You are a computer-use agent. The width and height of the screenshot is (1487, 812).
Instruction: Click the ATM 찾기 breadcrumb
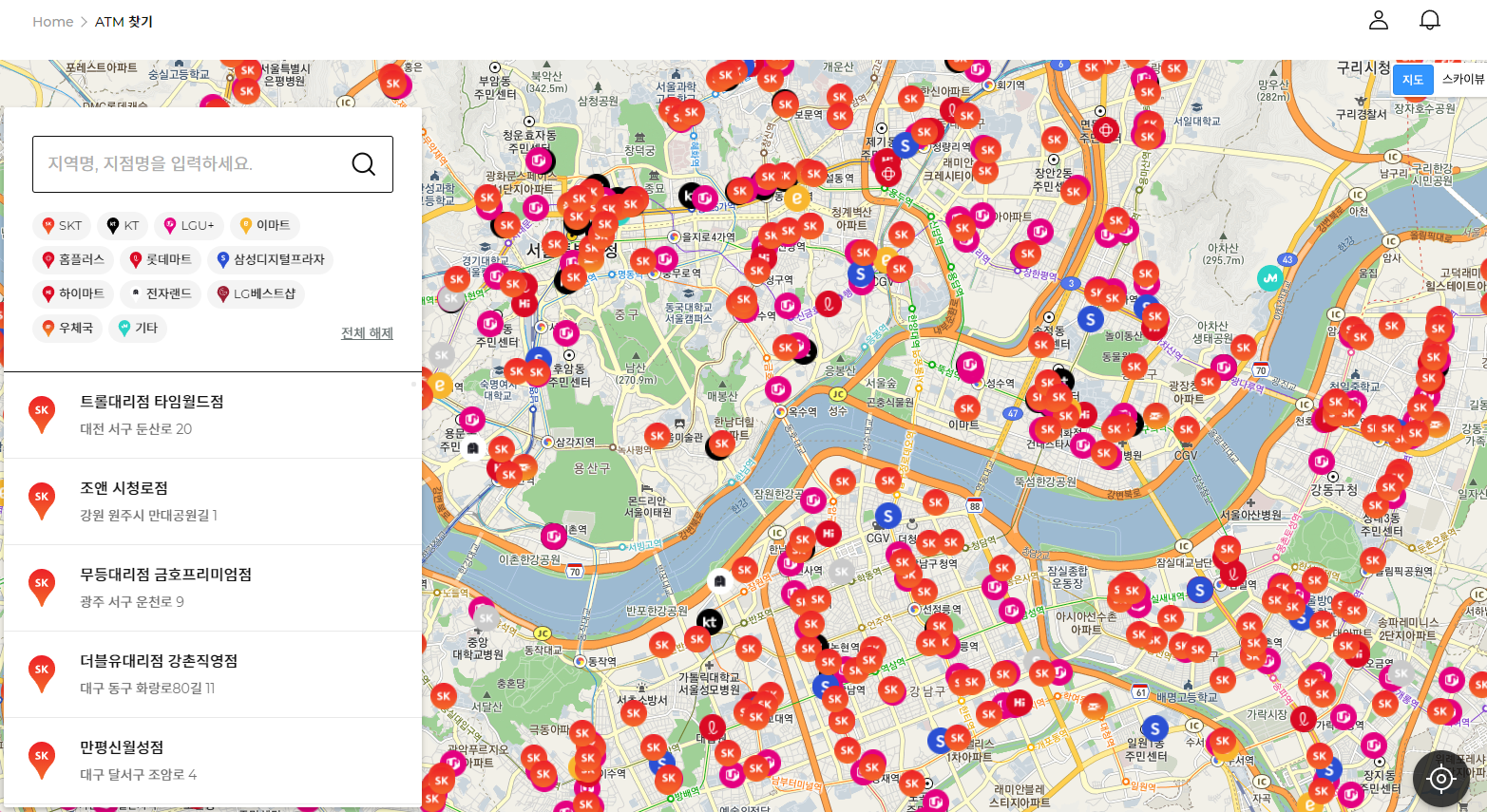click(x=124, y=22)
